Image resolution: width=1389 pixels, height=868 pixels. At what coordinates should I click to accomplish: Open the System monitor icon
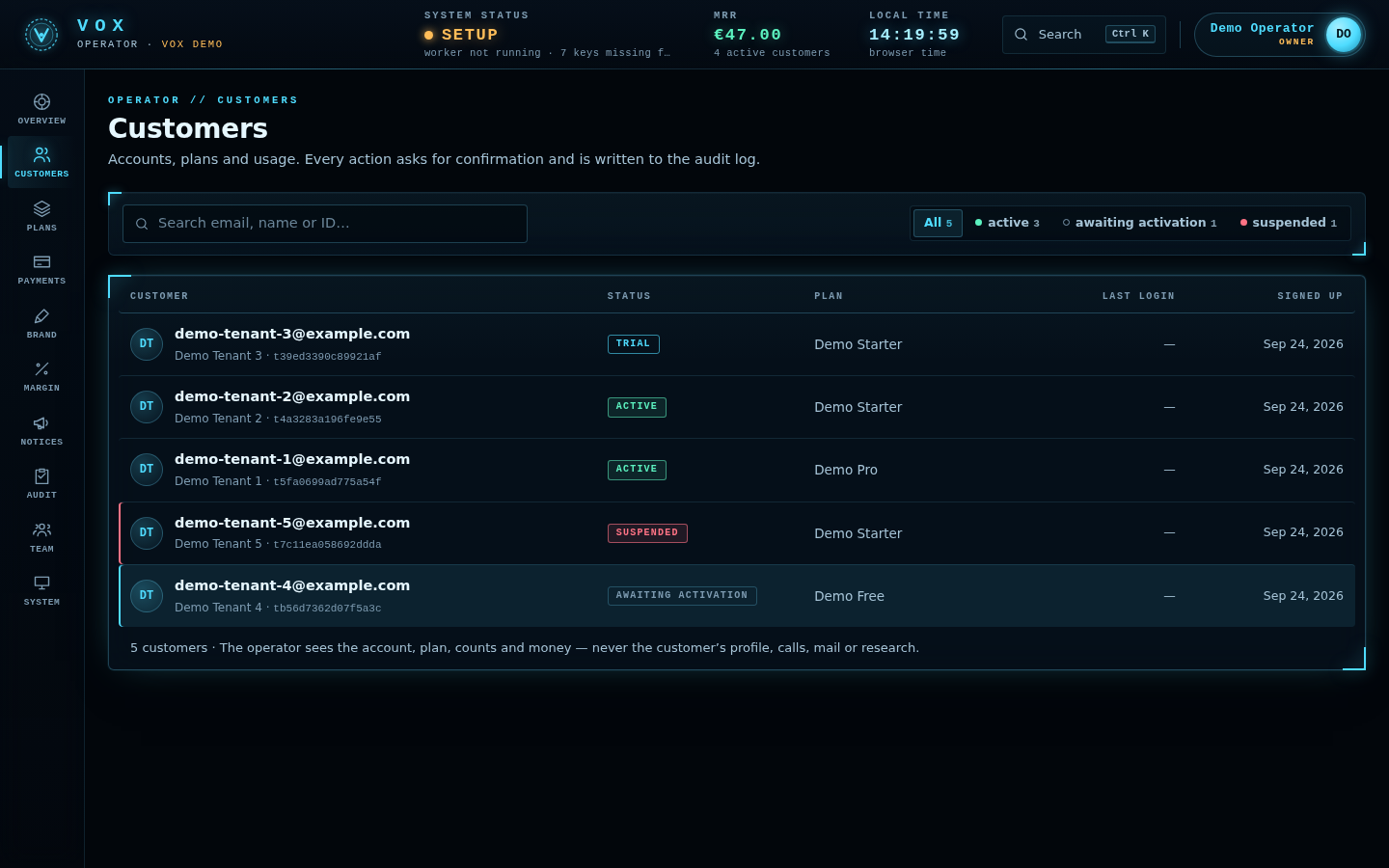click(x=41, y=583)
